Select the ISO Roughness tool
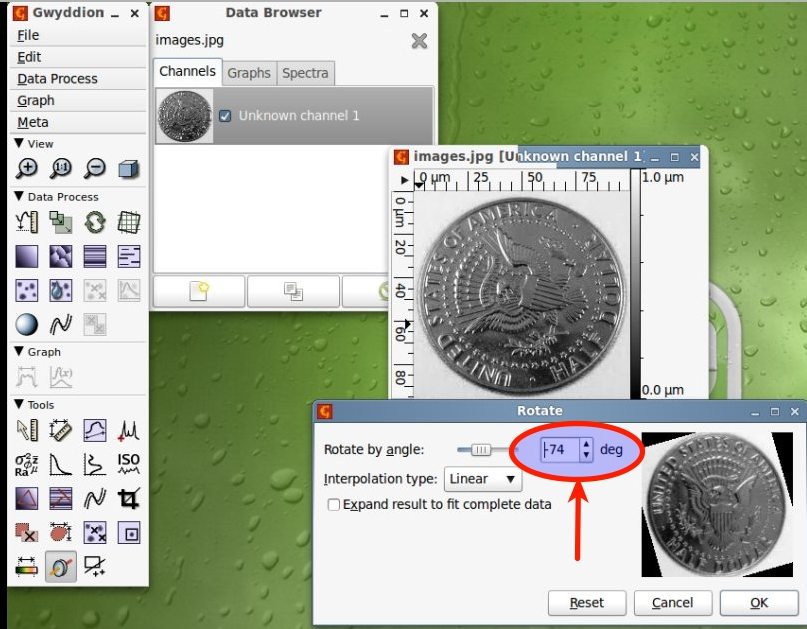The height and width of the screenshot is (629, 807). tap(129, 464)
